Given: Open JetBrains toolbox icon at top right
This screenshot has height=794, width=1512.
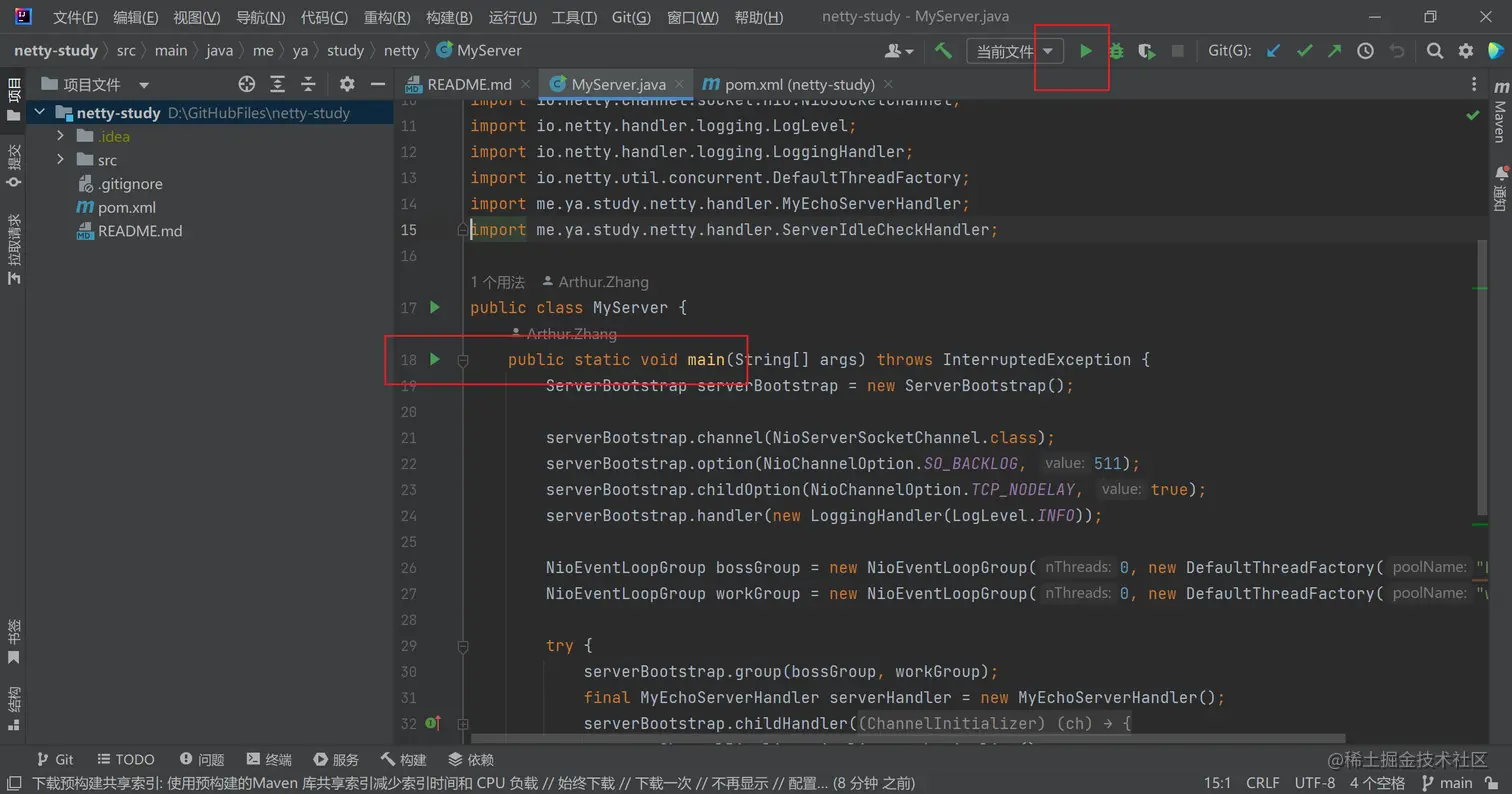Looking at the screenshot, I should click(x=1496, y=51).
